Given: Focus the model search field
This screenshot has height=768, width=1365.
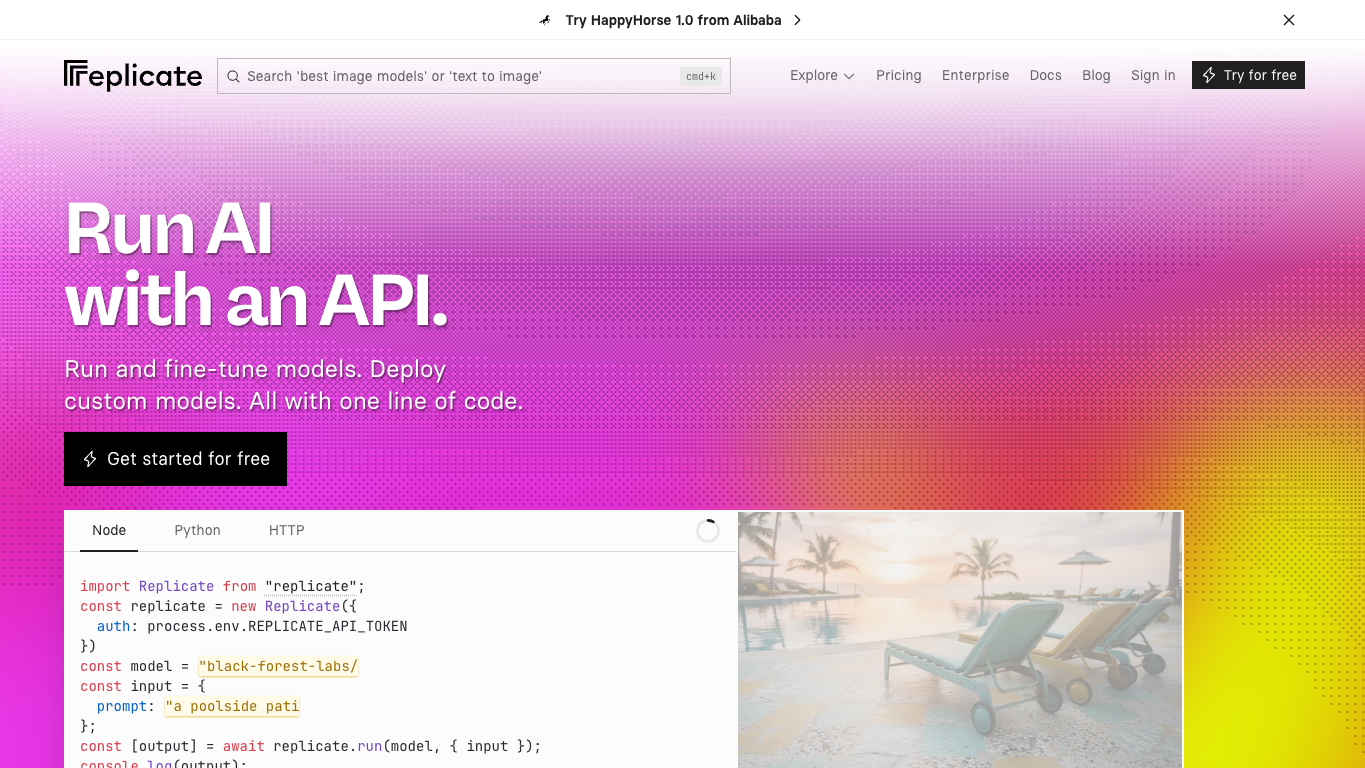Looking at the screenshot, I should [474, 76].
